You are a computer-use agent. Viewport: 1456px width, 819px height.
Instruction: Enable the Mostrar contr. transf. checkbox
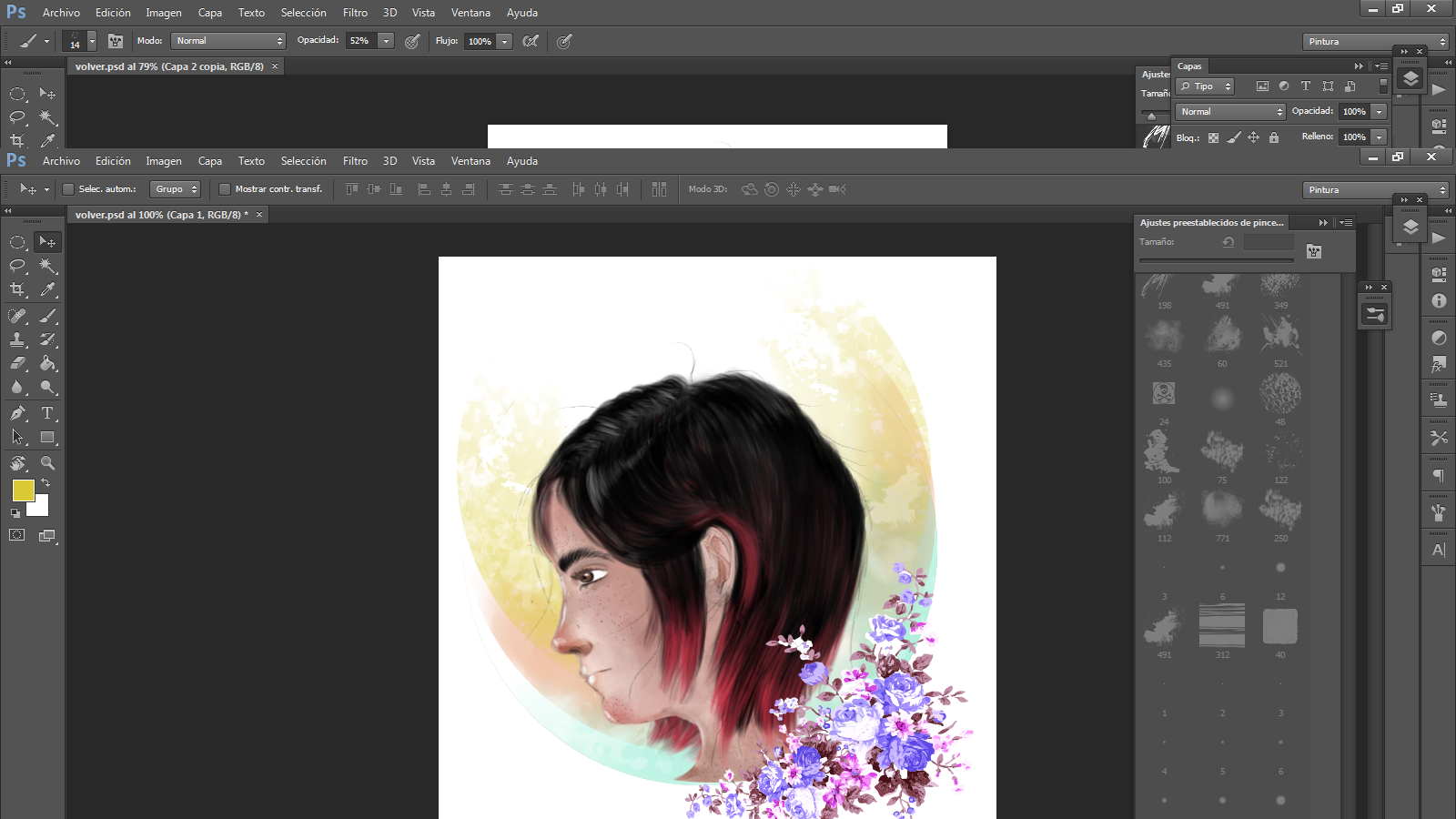(x=225, y=189)
